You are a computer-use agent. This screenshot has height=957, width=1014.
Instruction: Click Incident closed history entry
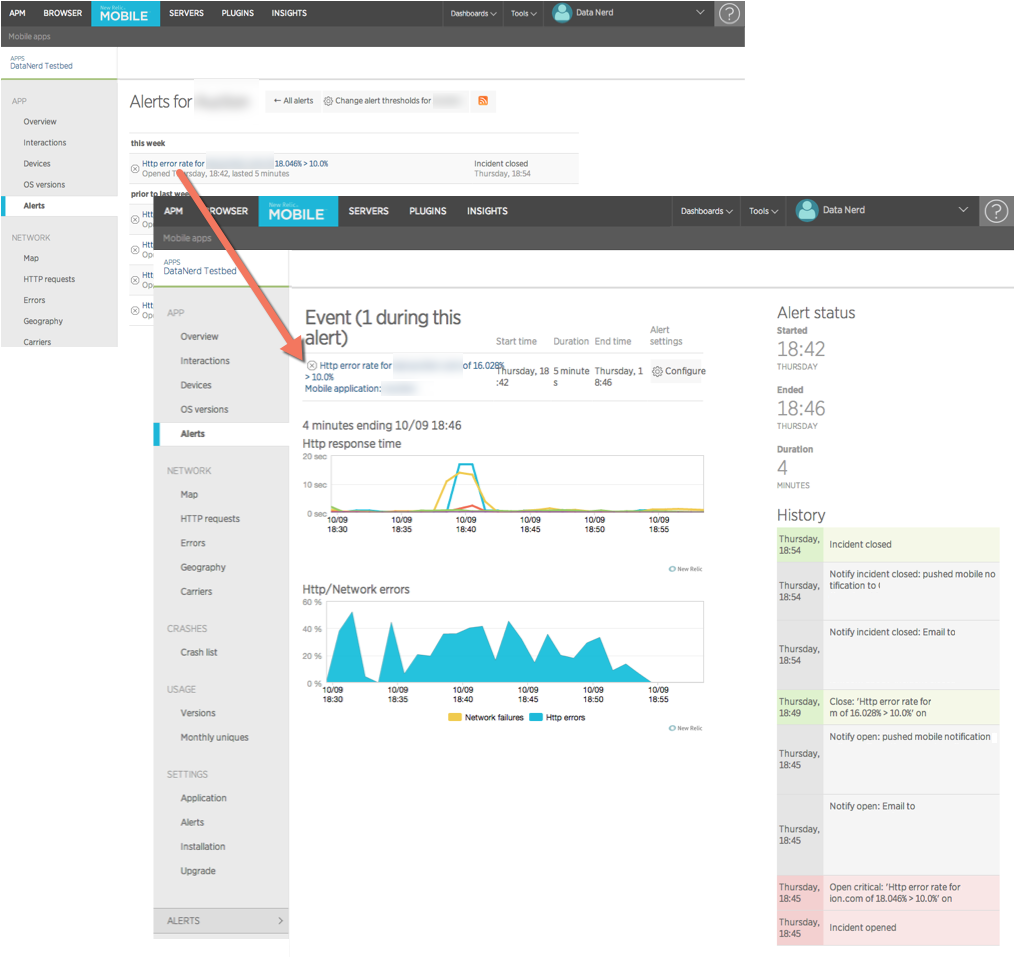click(x=887, y=544)
